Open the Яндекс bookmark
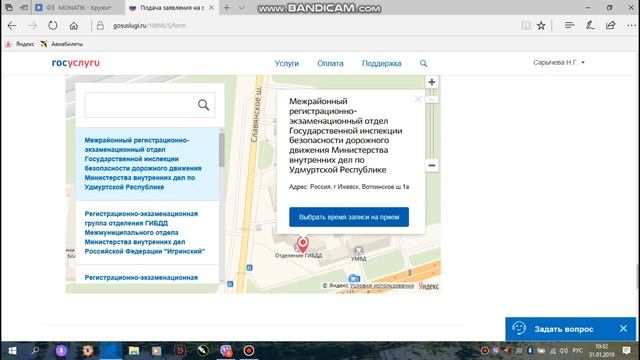This screenshot has width=640, height=360. click(20, 44)
